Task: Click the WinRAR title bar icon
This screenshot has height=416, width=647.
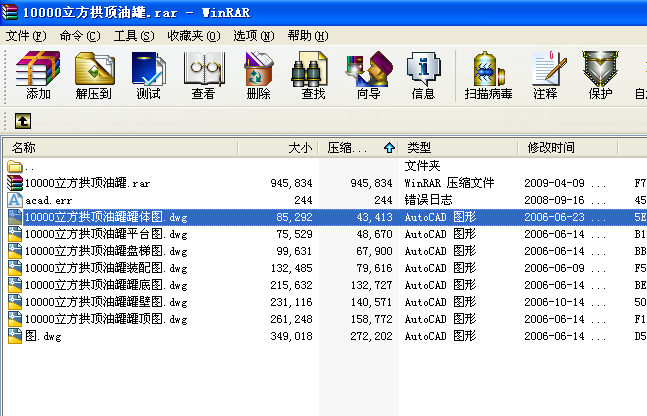Action: [10, 12]
